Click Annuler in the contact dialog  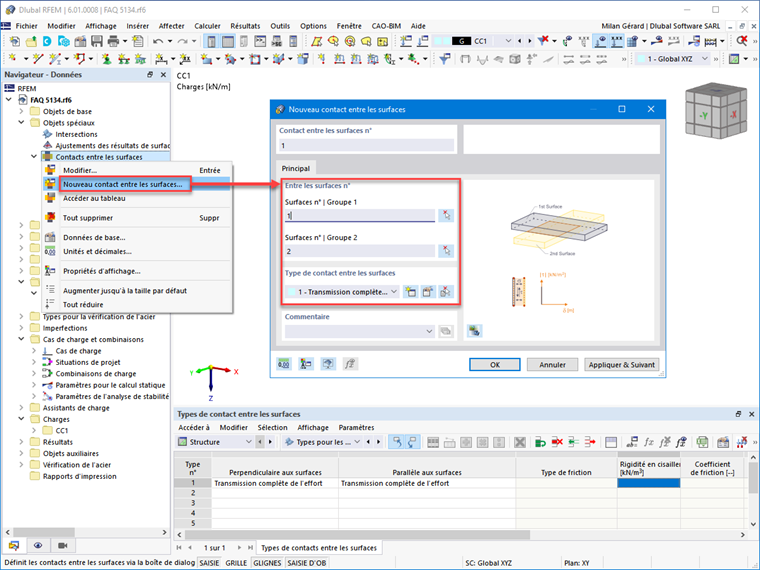[552, 364]
